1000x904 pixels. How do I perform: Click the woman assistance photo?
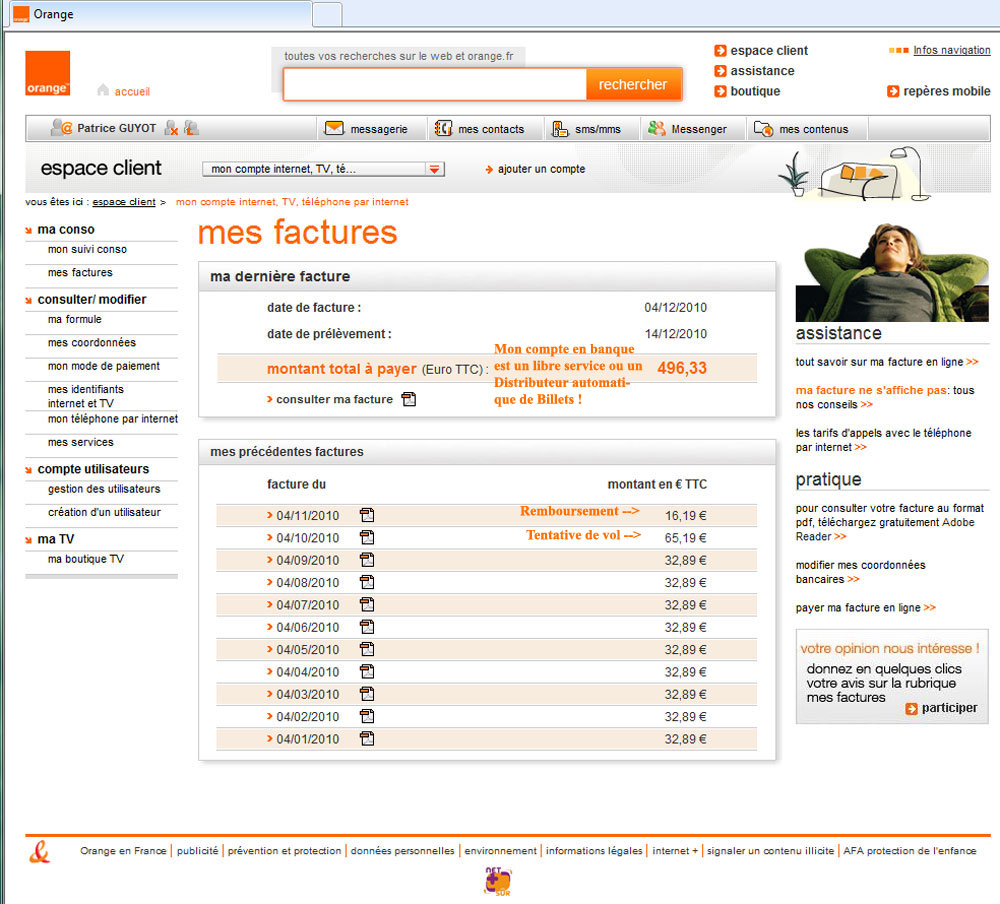click(892, 272)
